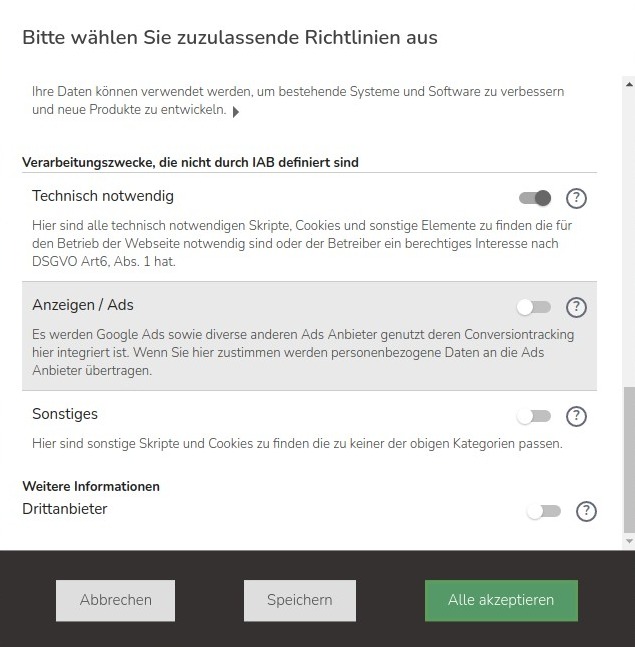Open the Drittanbieter question mark icon
The width and height of the screenshot is (635, 647).
pos(586,511)
